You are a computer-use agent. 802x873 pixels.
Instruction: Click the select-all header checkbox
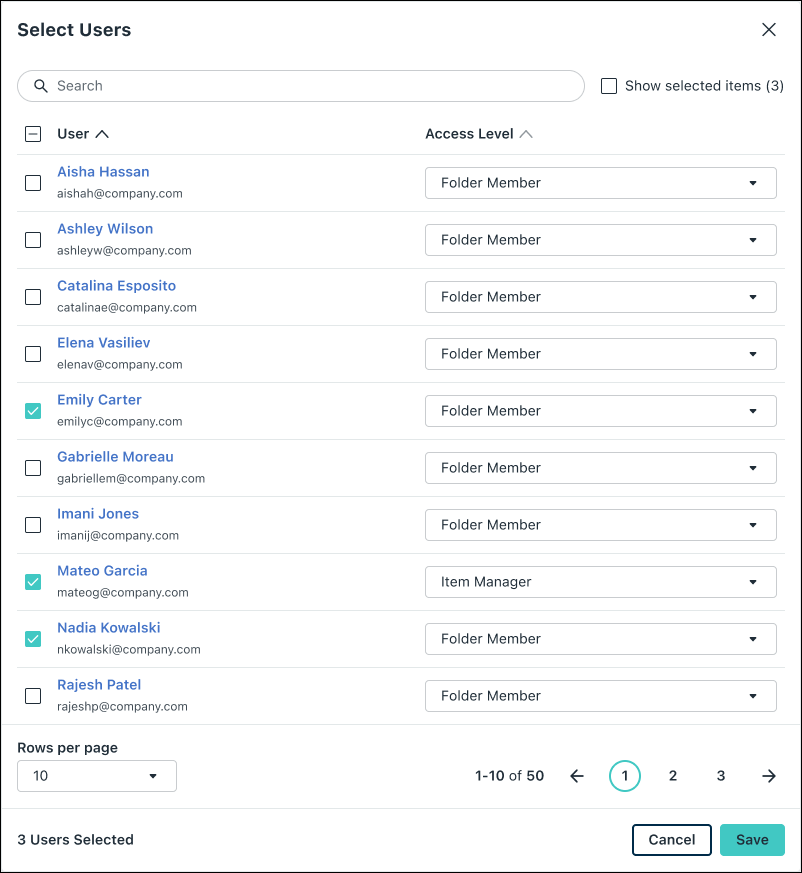(x=33, y=132)
